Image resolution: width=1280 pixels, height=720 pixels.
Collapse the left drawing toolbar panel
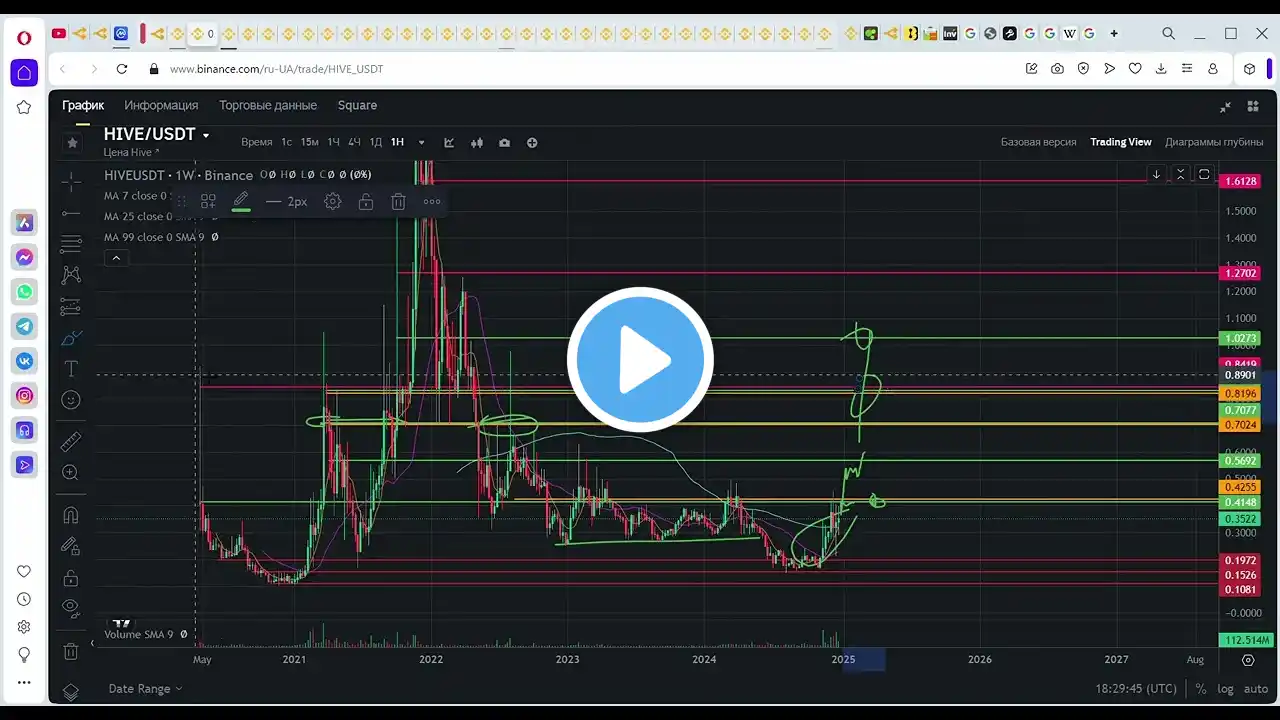point(92,643)
